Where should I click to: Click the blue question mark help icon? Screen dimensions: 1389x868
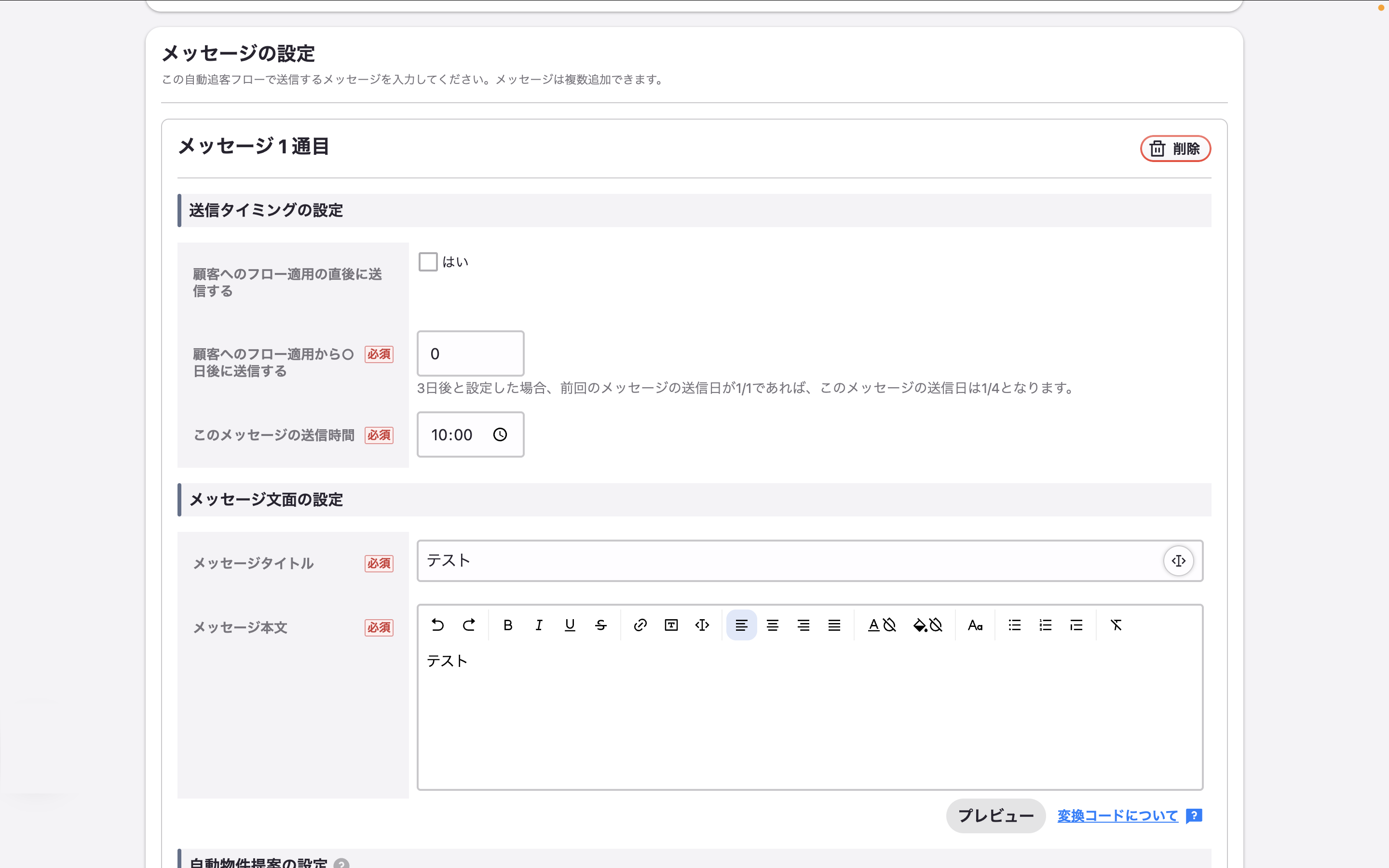click(1194, 816)
